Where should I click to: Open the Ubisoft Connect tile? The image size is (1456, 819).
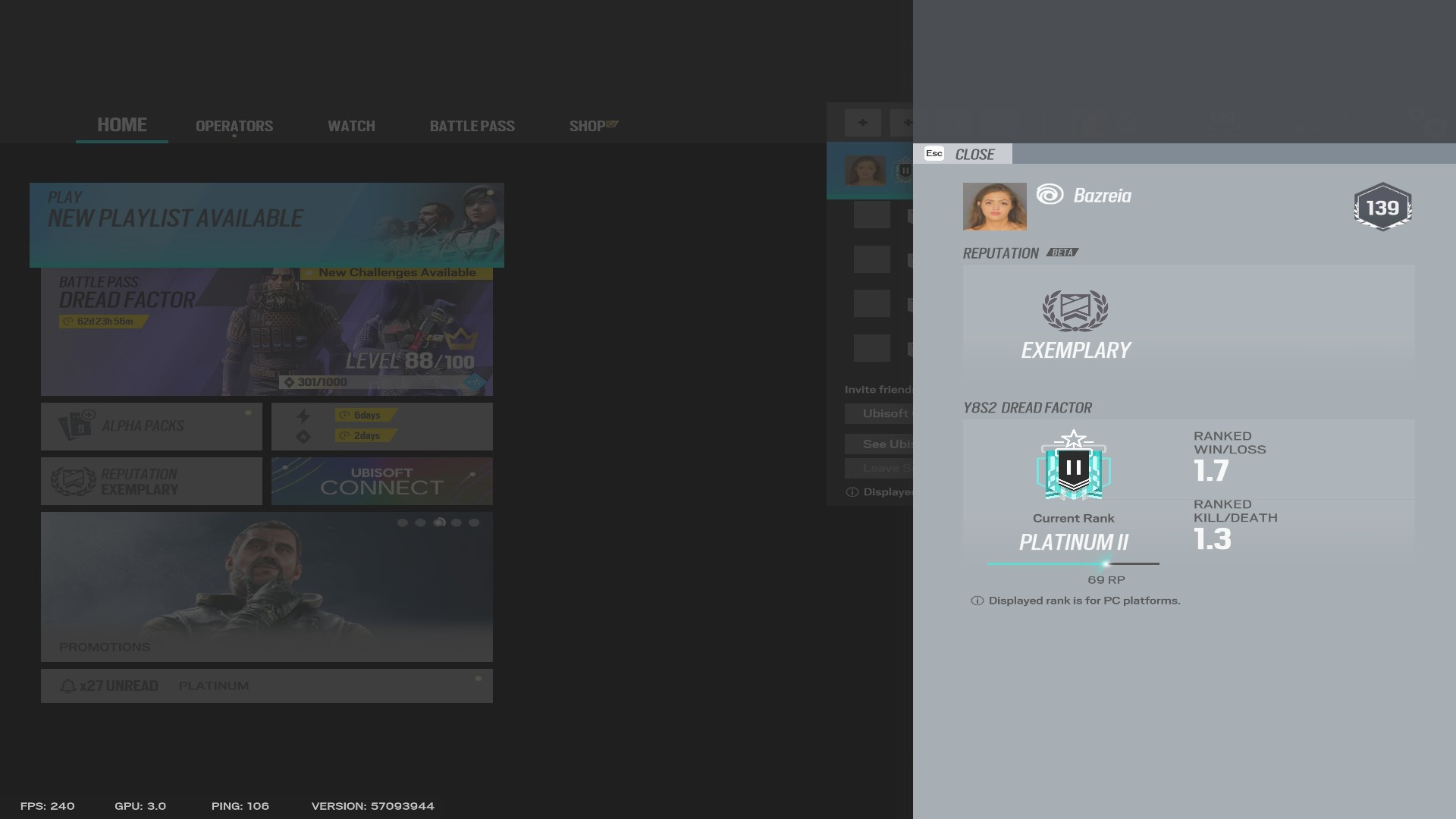(x=382, y=481)
